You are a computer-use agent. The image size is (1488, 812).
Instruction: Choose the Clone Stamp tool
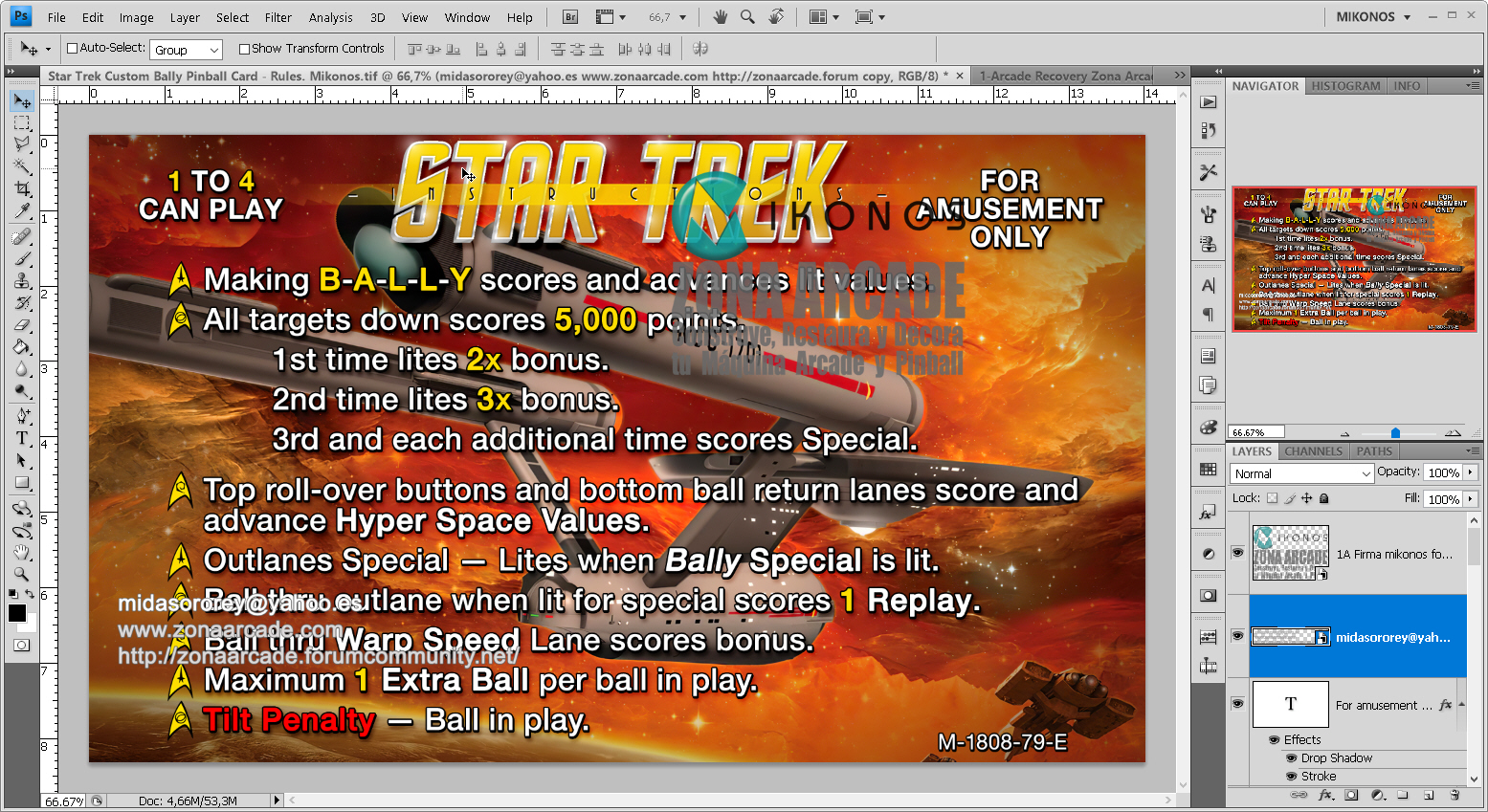pos(21,282)
